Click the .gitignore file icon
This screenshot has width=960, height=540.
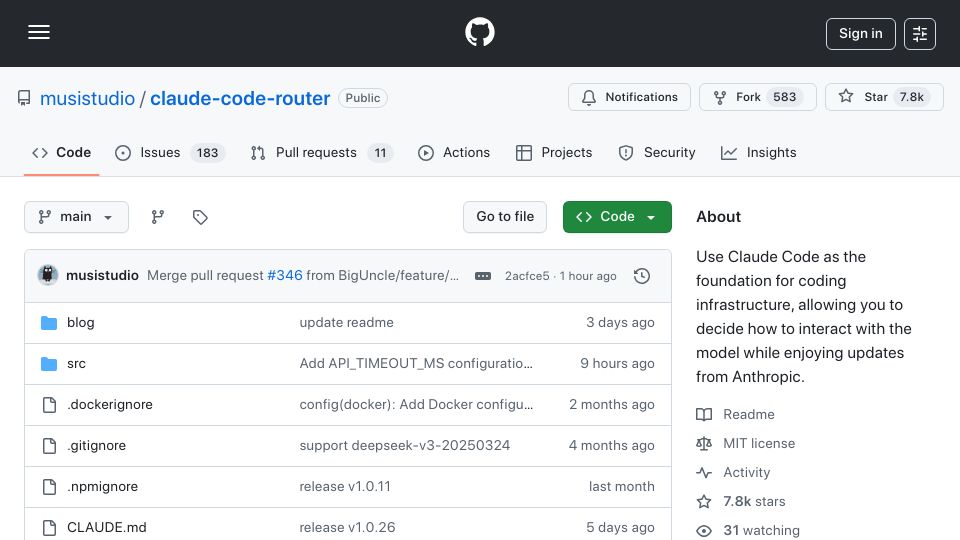49,446
